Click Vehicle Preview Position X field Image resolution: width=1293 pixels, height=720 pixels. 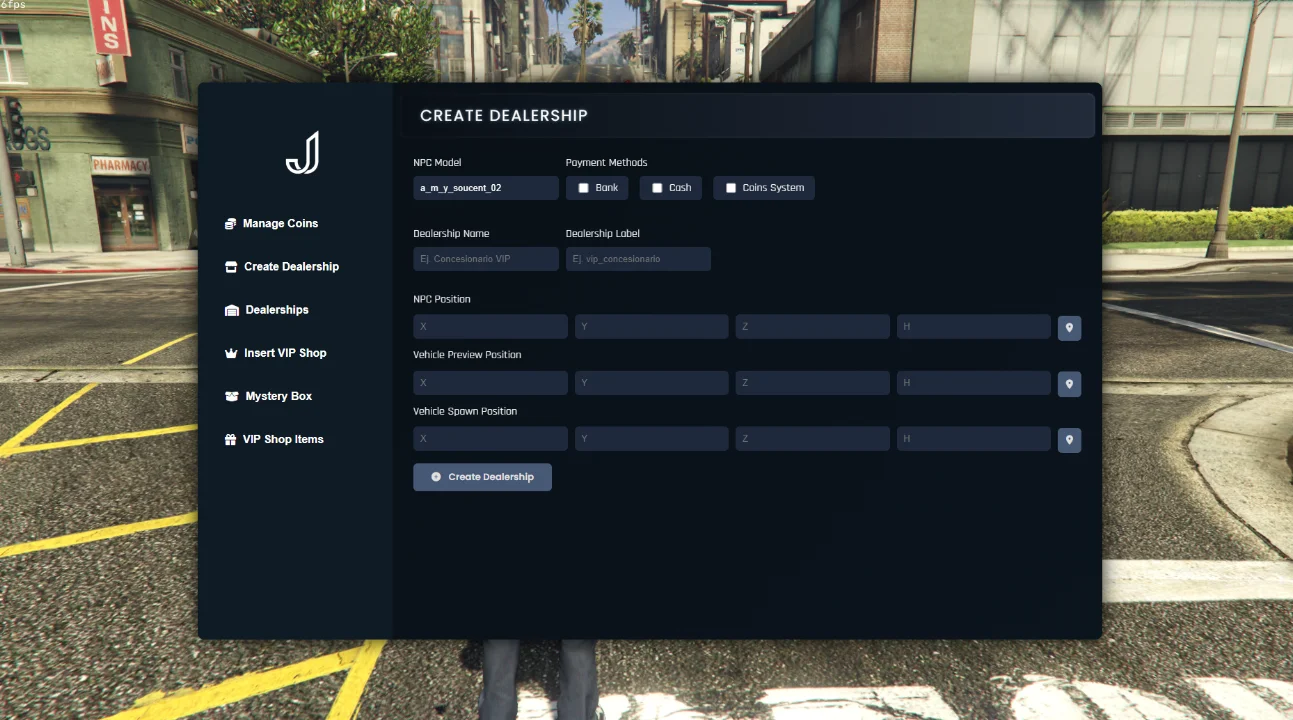point(490,383)
